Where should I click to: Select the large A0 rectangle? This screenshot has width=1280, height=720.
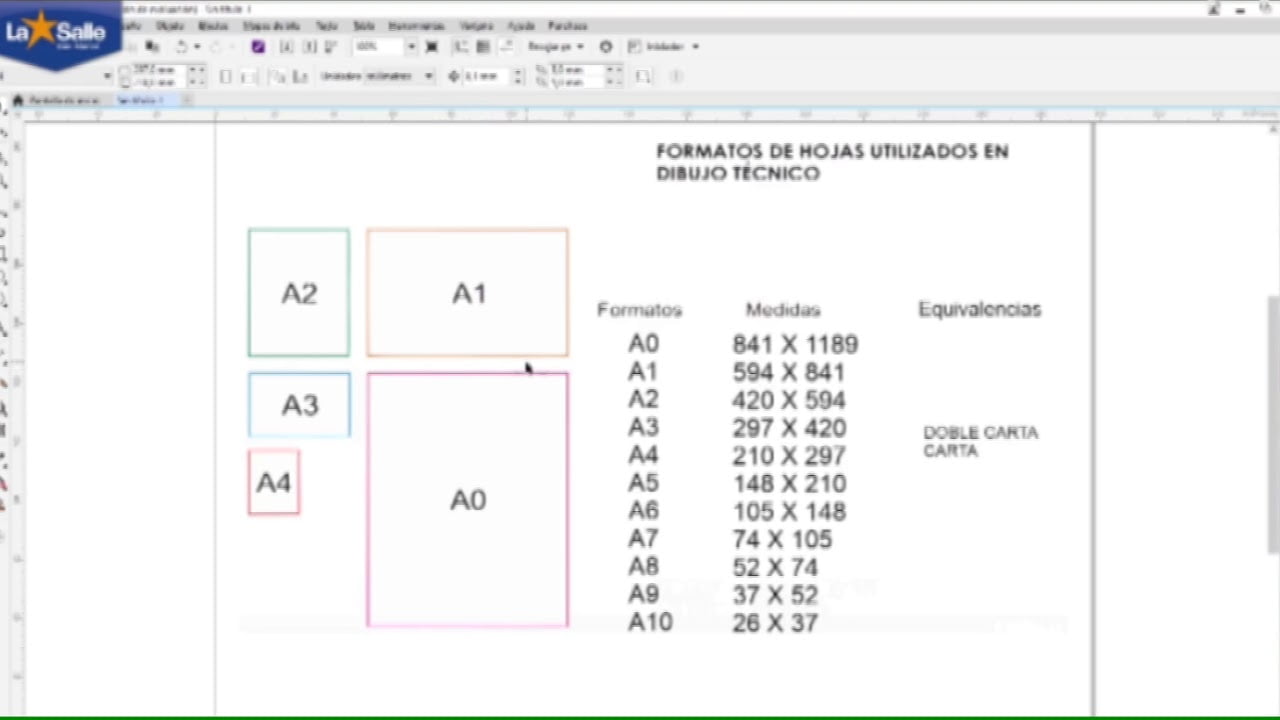pyautogui.click(x=467, y=500)
